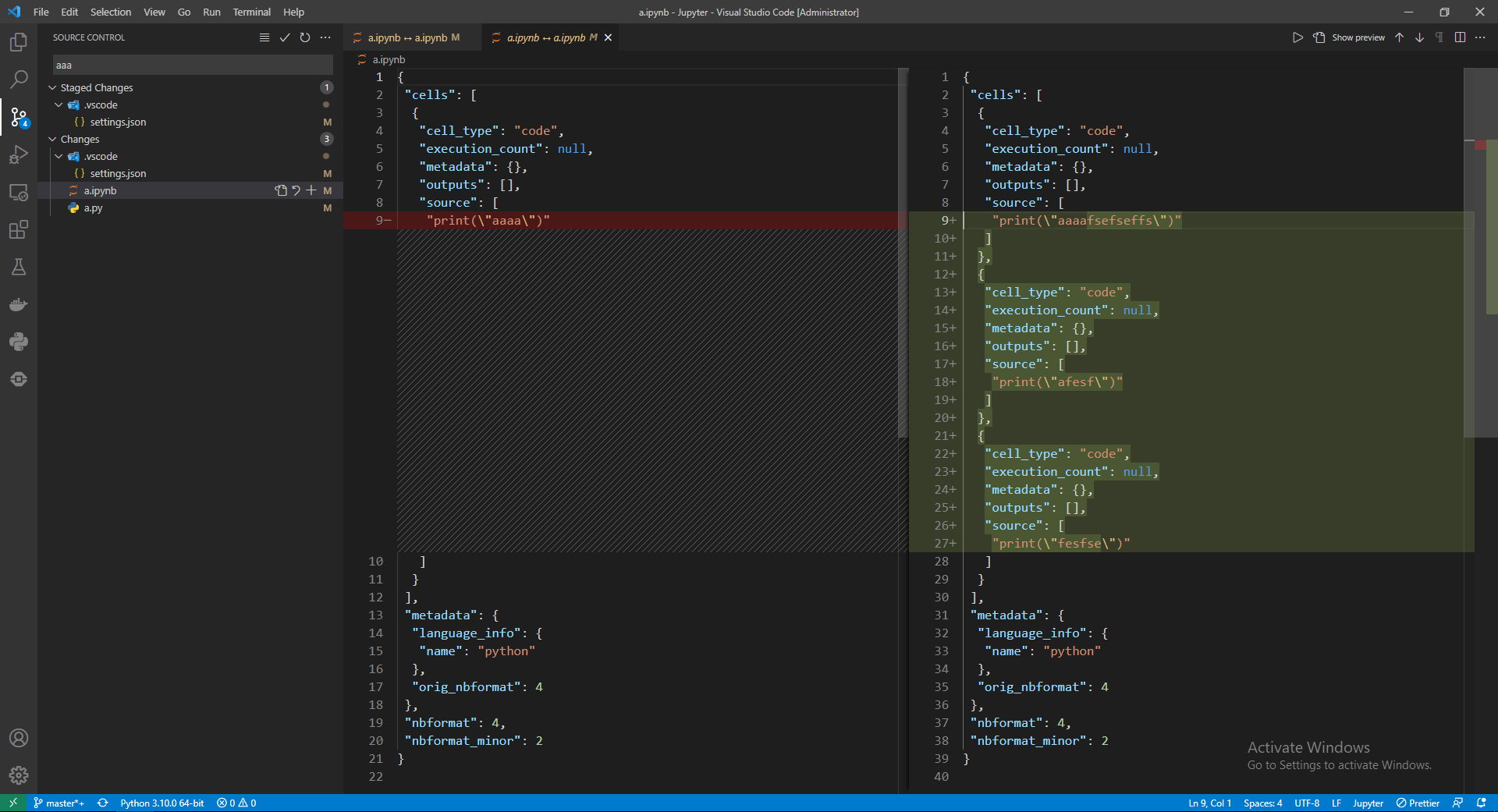Toggle inline diff view with split icon
The width and height of the screenshot is (1498, 812).
click(x=1460, y=37)
